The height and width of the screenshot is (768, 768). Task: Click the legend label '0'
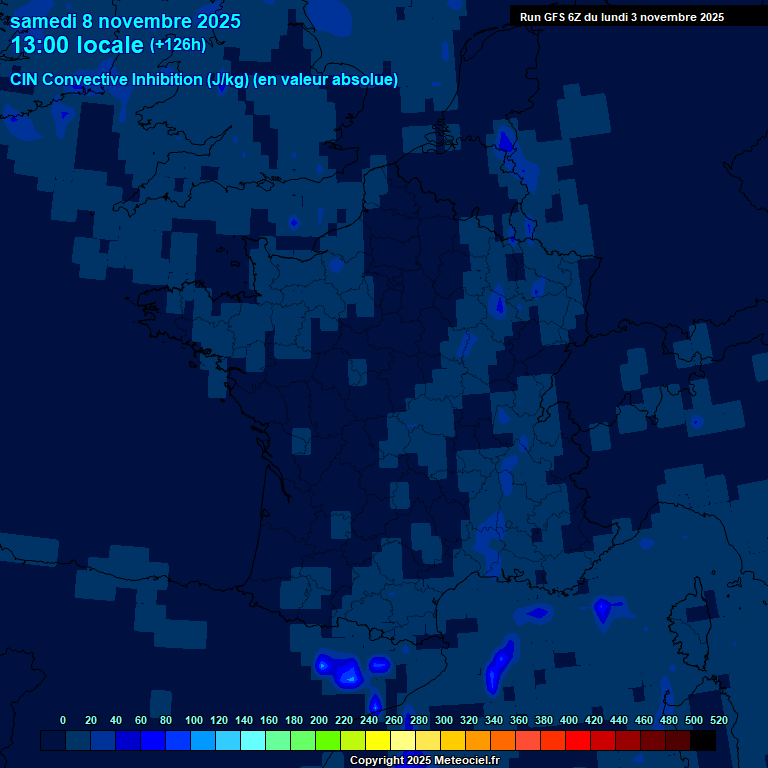[63, 720]
